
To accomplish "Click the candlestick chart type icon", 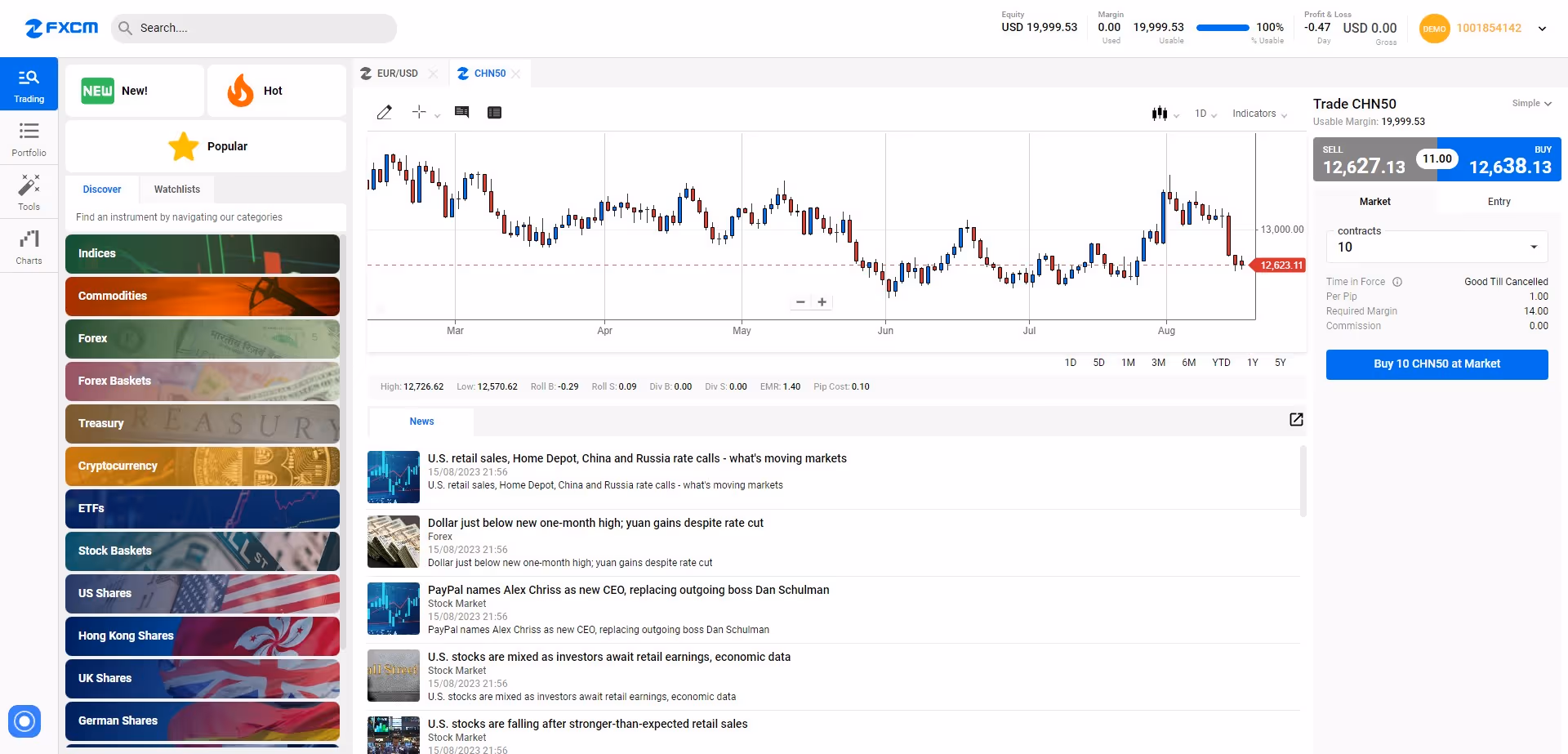I will coord(1159,114).
